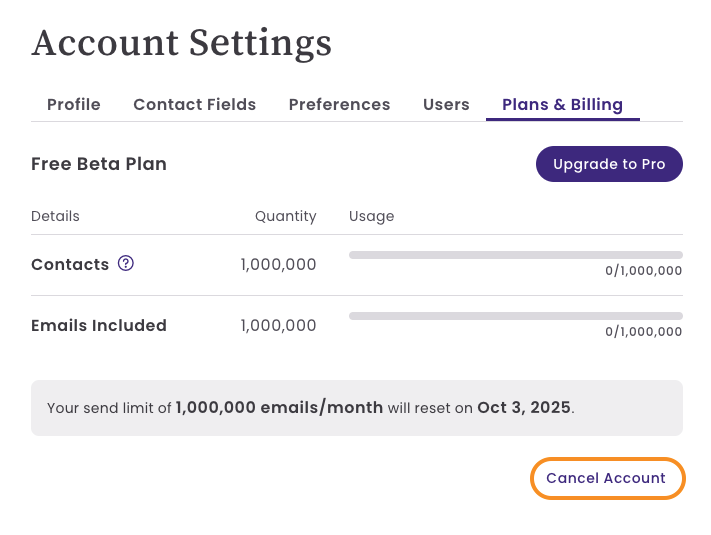The width and height of the screenshot is (711, 535).
Task: Open the Profile tab
Action: (74, 104)
